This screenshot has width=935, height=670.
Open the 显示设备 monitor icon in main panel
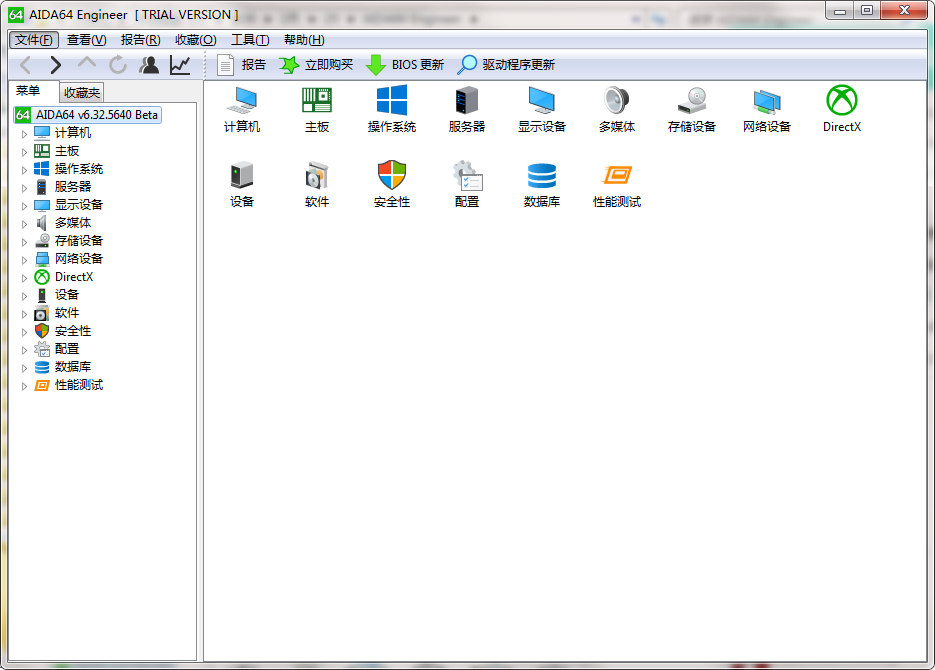[541, 110]
